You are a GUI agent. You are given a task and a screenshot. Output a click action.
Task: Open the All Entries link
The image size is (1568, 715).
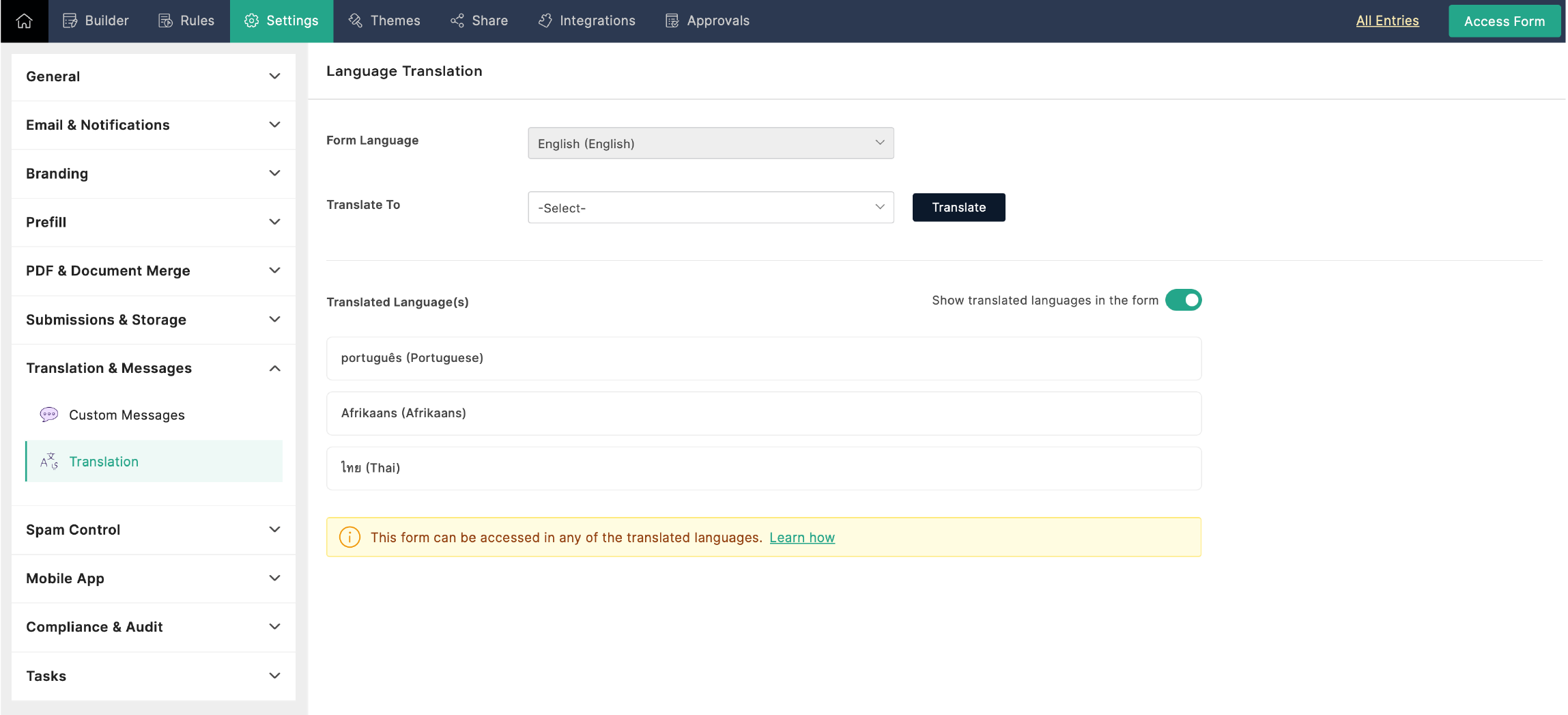[x=1387, y=20]
